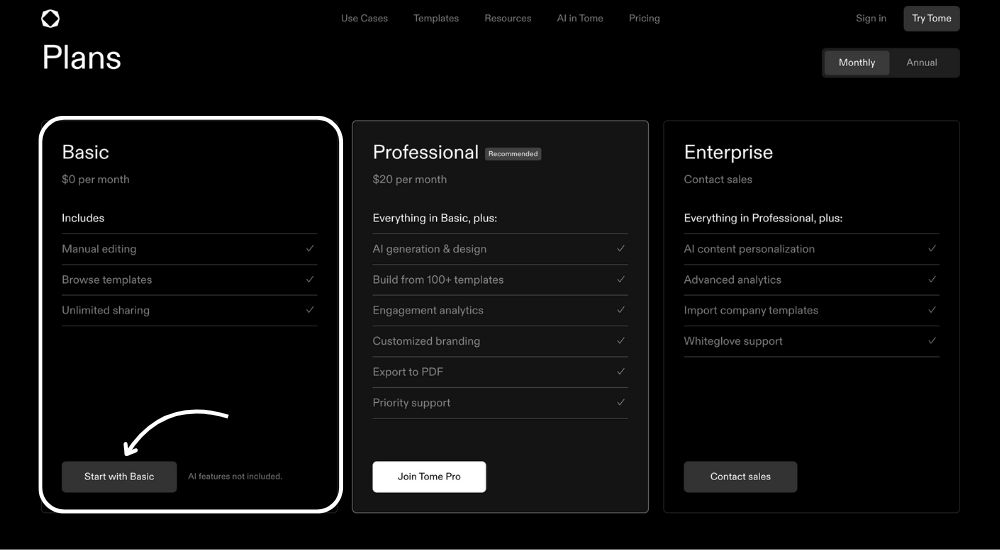The height and width of the screenshot is (550, 1000).
Task: Go to the Pricing page
Action: pyautogui.click(x=644, y=18)
